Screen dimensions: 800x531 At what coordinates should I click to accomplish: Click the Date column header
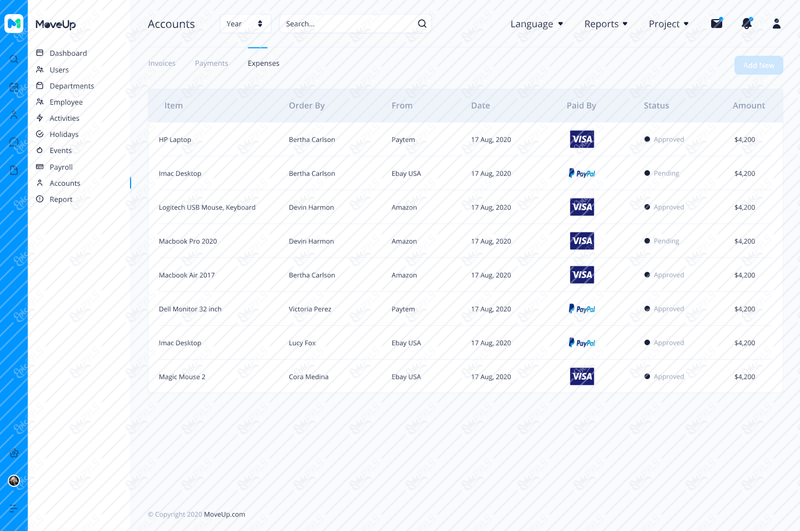point(480,106)
